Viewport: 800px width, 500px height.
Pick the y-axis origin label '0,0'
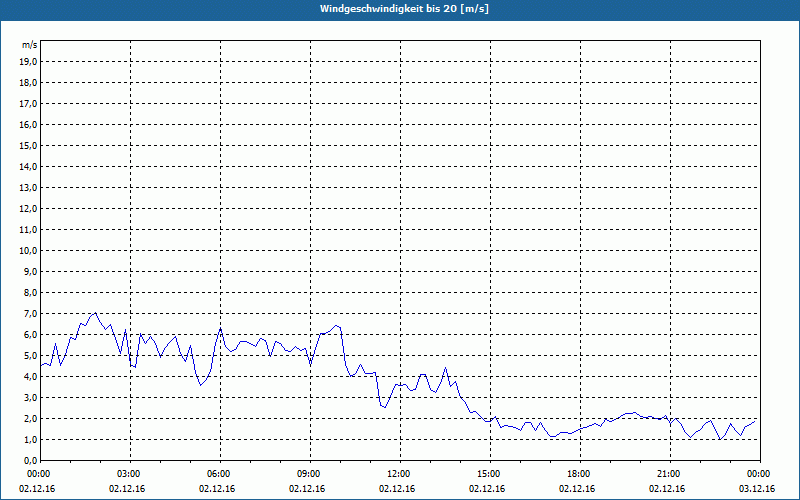point(30,461)
